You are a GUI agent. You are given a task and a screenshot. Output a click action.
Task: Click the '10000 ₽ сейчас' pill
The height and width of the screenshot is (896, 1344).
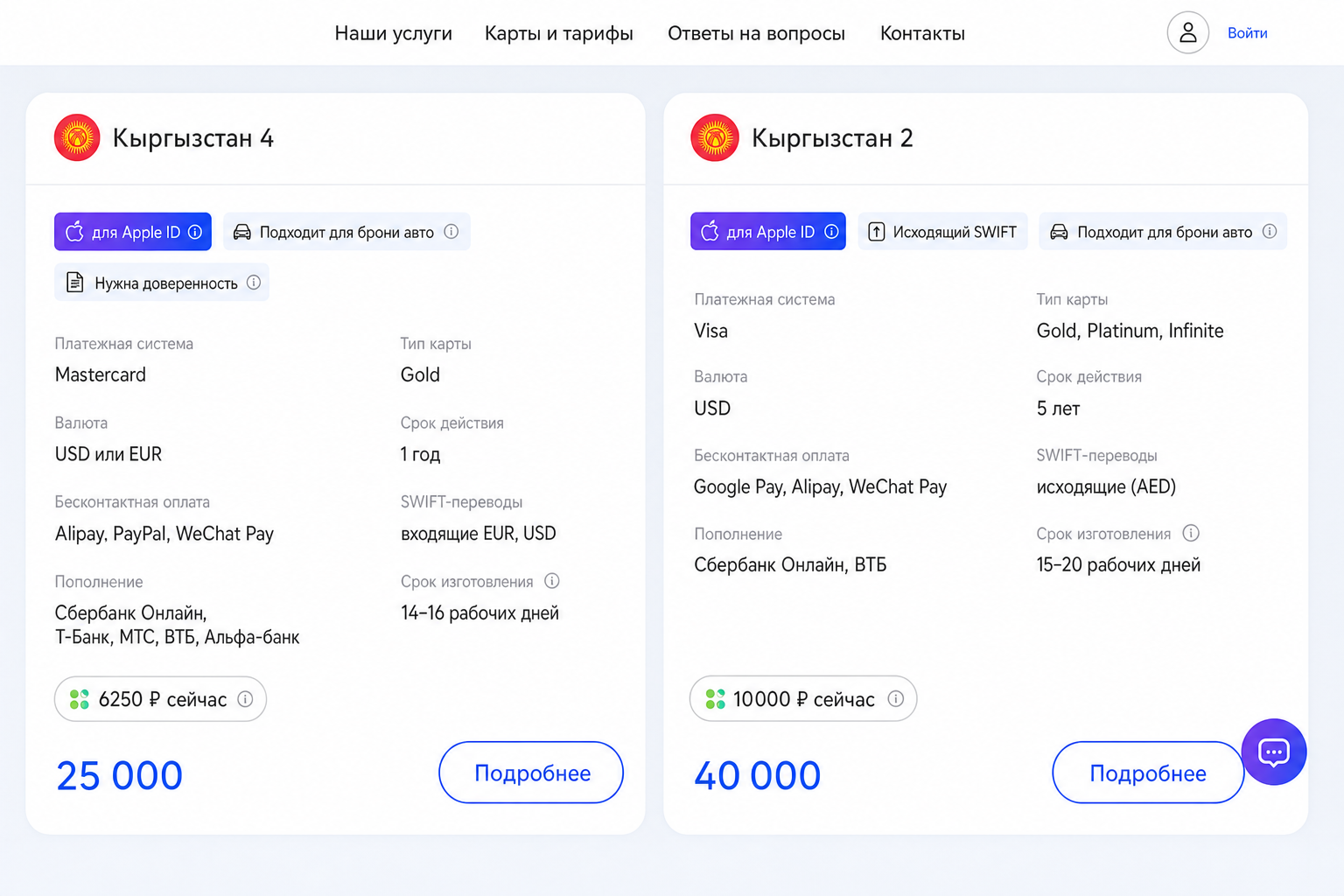pyautogui.click(x=803, y=698)
